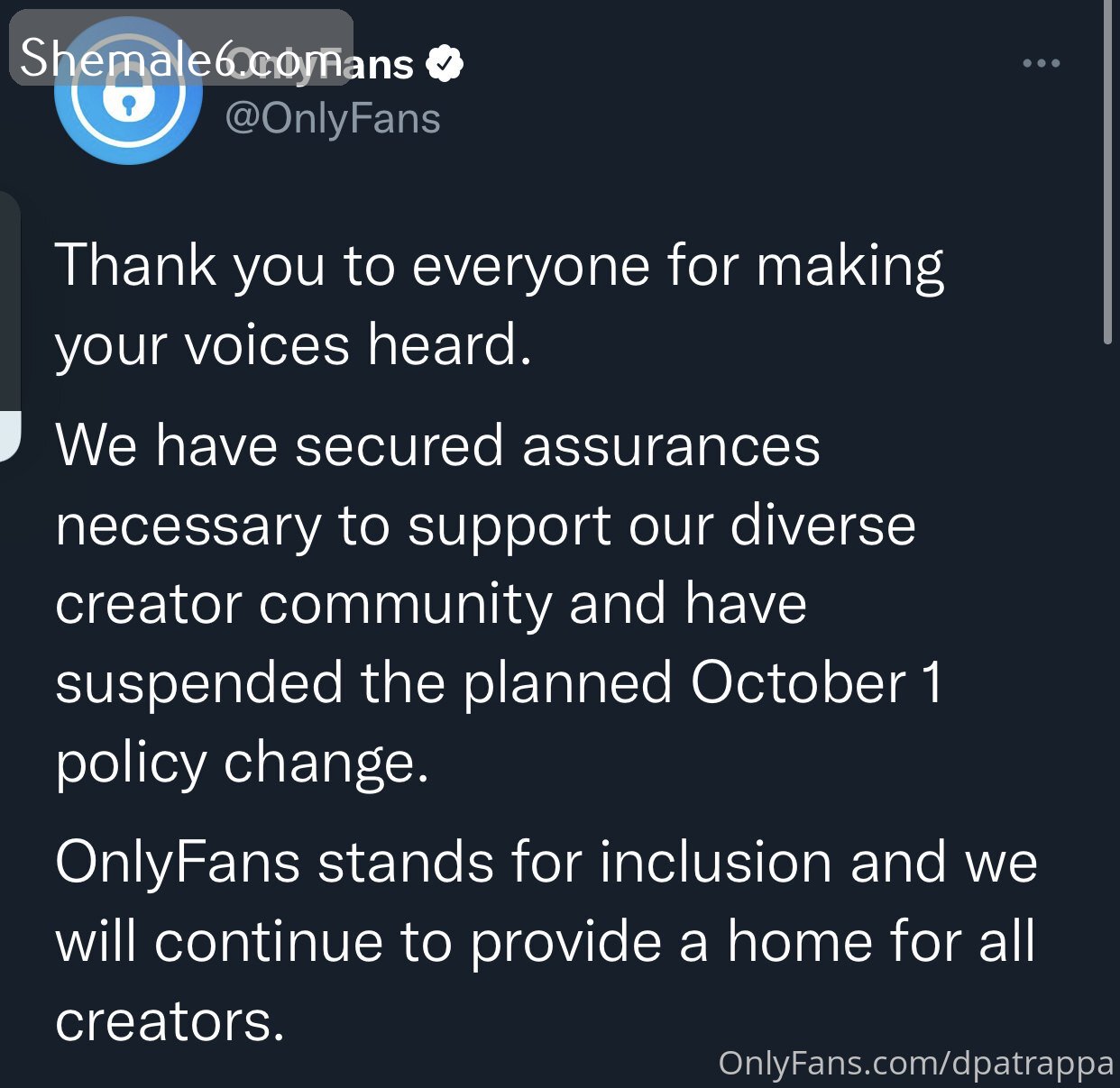Click the "Thank you to everyone" line
1120x1088 pixels.
500,268
